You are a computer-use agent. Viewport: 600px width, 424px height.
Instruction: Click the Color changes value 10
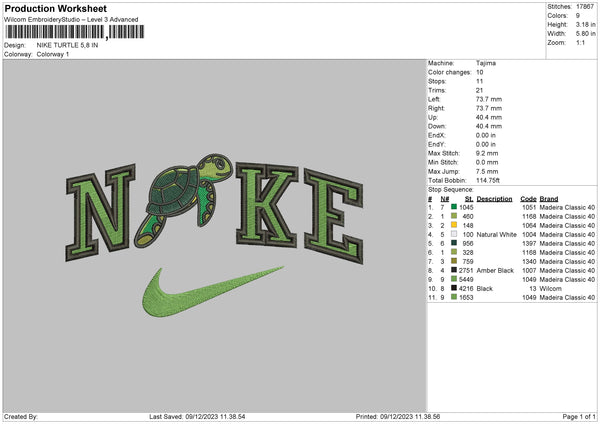tap(479, 72)
